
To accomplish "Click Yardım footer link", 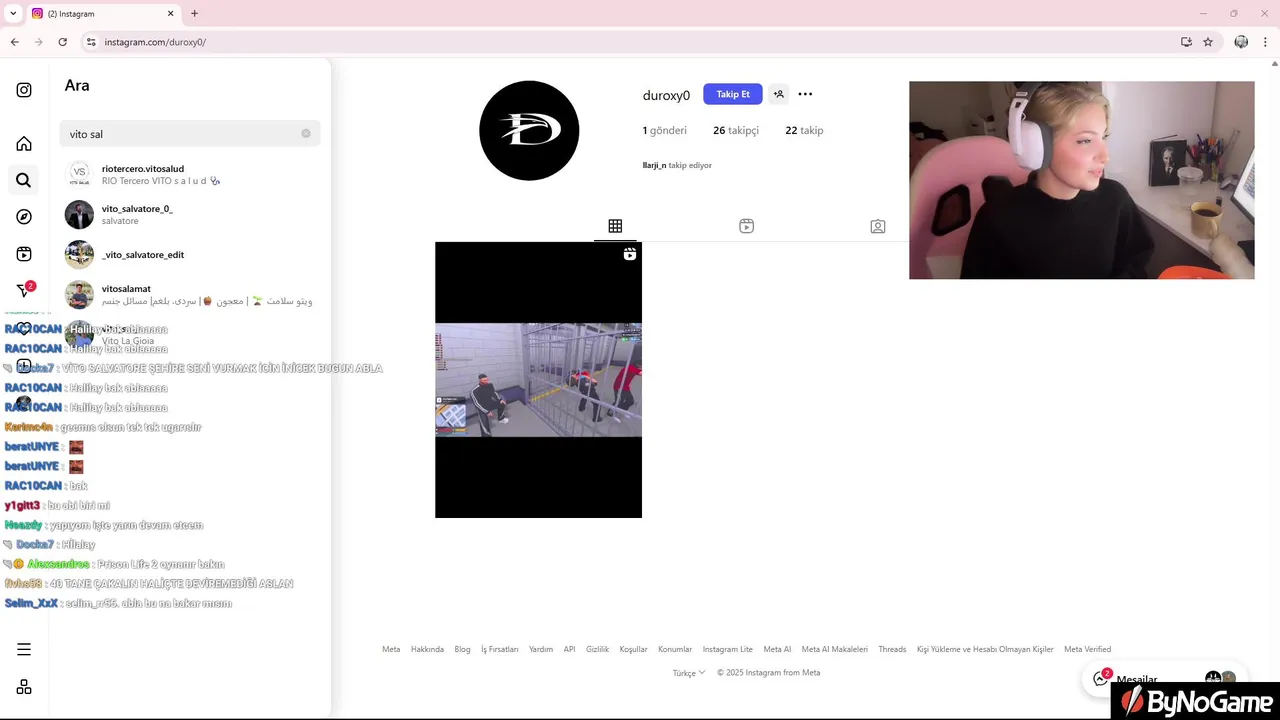I will coord(541,649).
